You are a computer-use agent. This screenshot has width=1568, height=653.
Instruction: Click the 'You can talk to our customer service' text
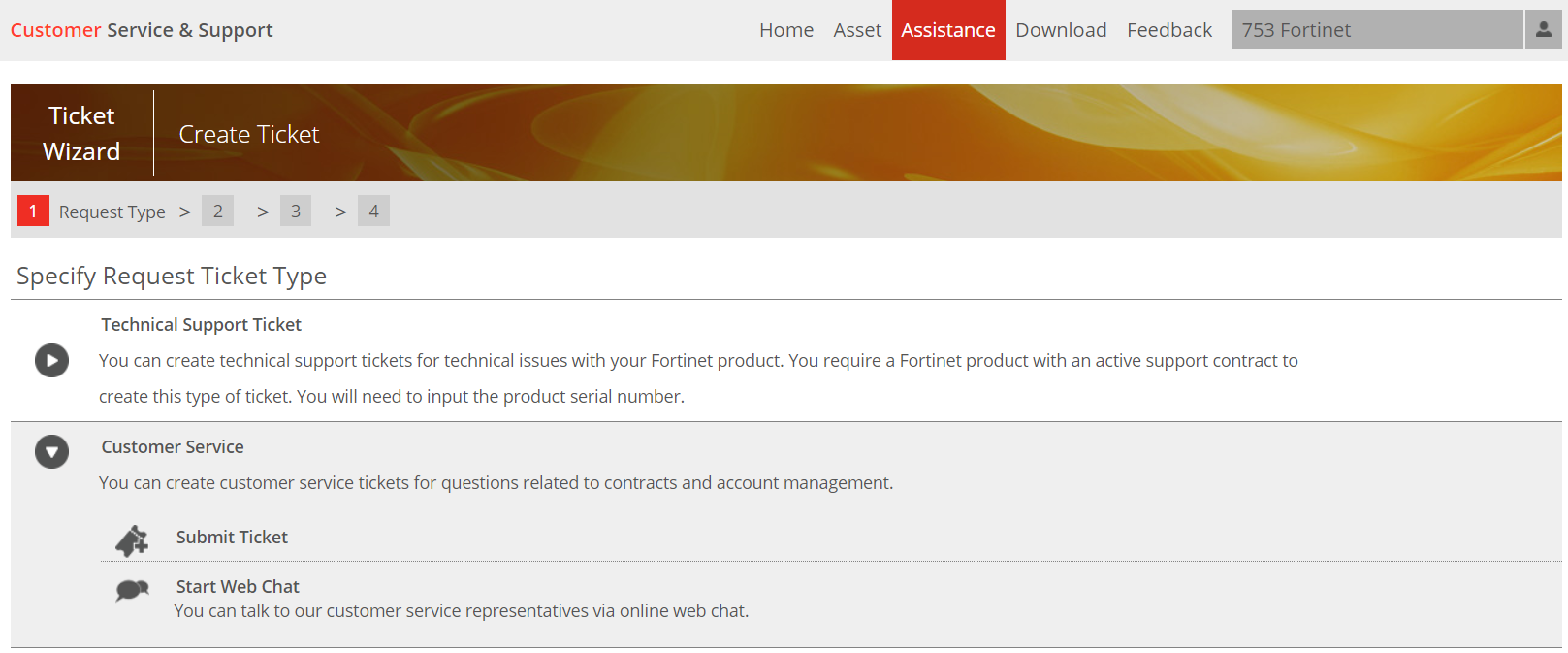point(462,611)
